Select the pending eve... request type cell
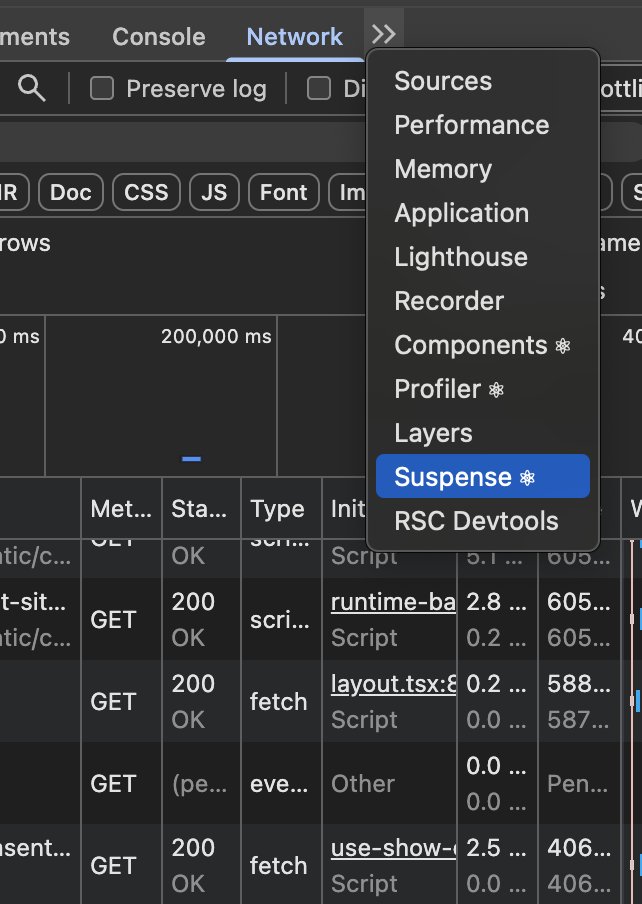Image resolution: width=642 pixels, height=904 pixels. (x=279, y=784)
